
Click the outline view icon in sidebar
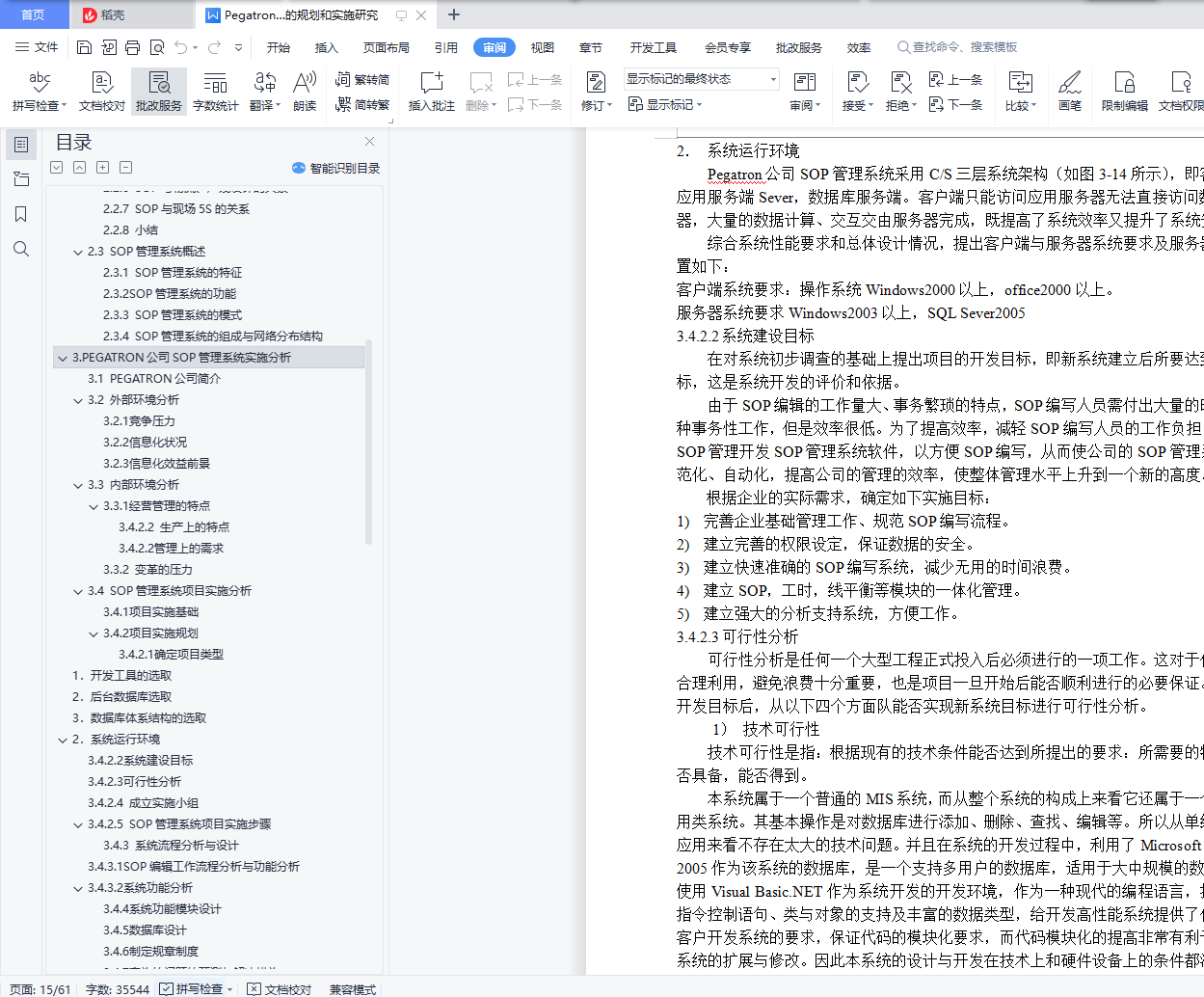coord(21,145)
